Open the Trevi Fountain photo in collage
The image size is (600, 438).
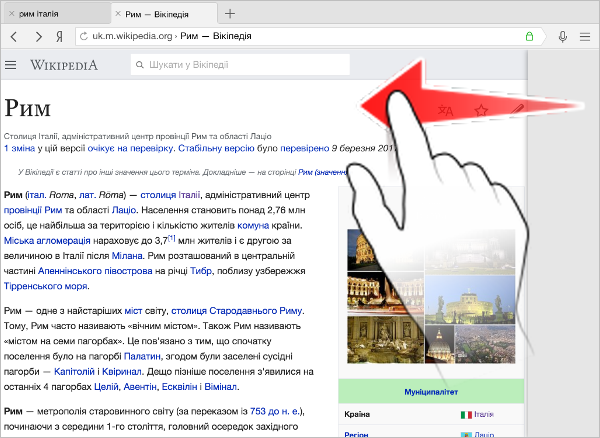coord(385,339)
